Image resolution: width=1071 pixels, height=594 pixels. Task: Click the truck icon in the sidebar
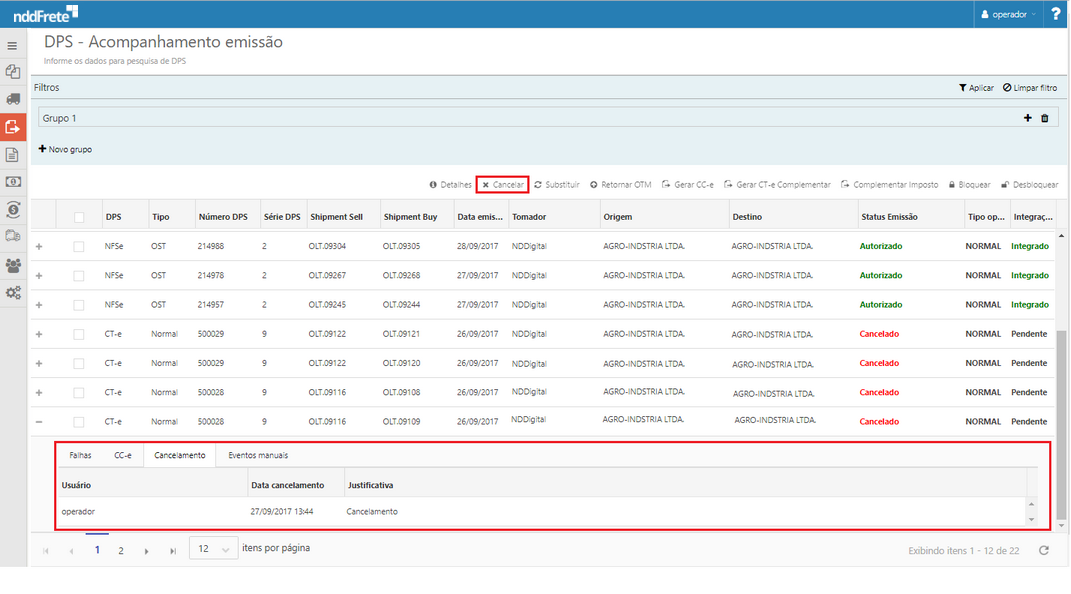pyautogui.click(x=13, y=99)
